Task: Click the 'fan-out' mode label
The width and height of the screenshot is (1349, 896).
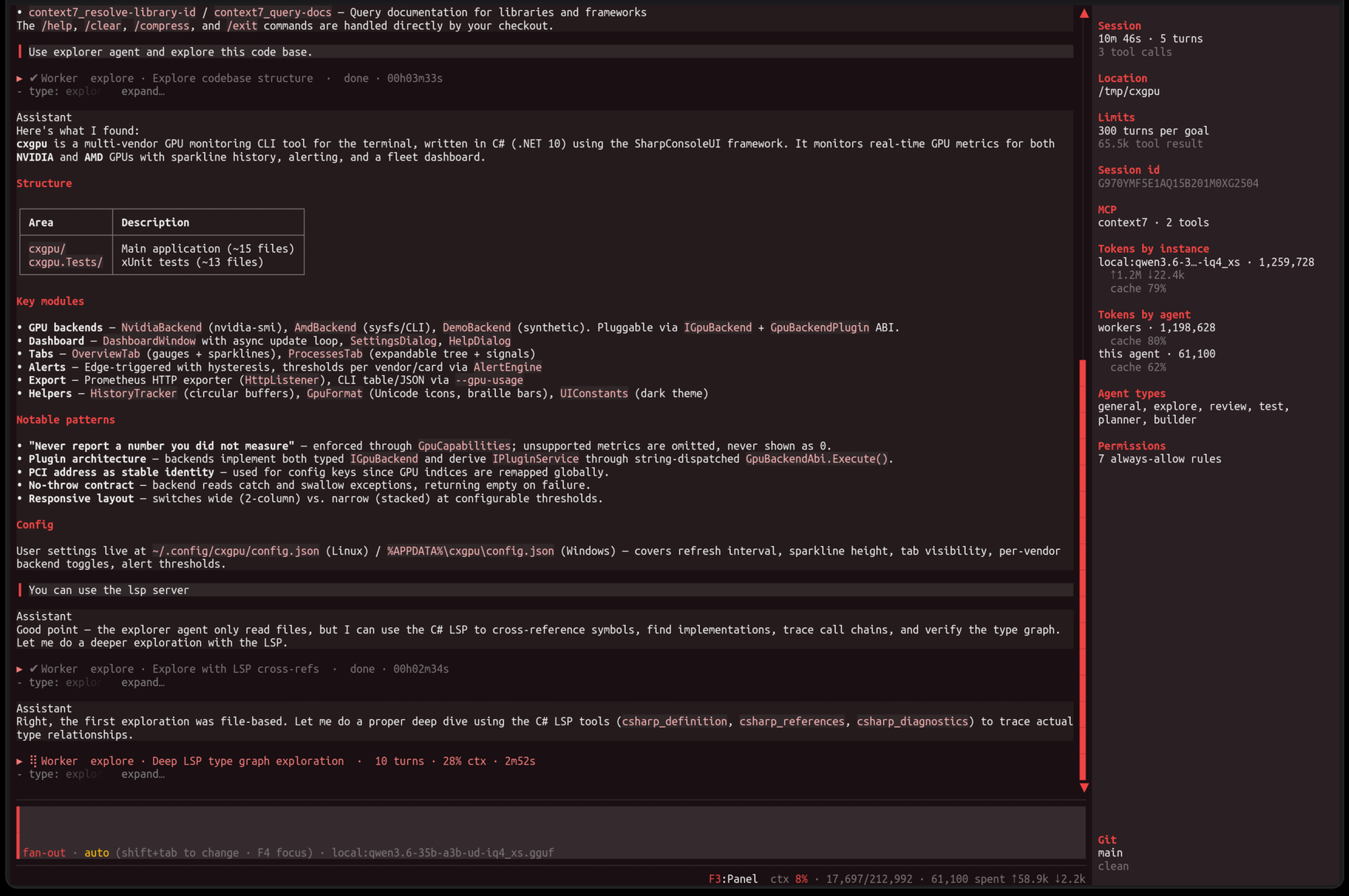Action: point(44,853)
